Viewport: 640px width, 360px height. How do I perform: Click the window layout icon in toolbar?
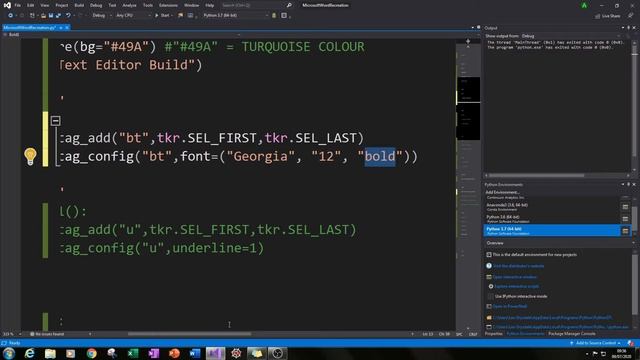pyautogui.click(x=284, y=16)
